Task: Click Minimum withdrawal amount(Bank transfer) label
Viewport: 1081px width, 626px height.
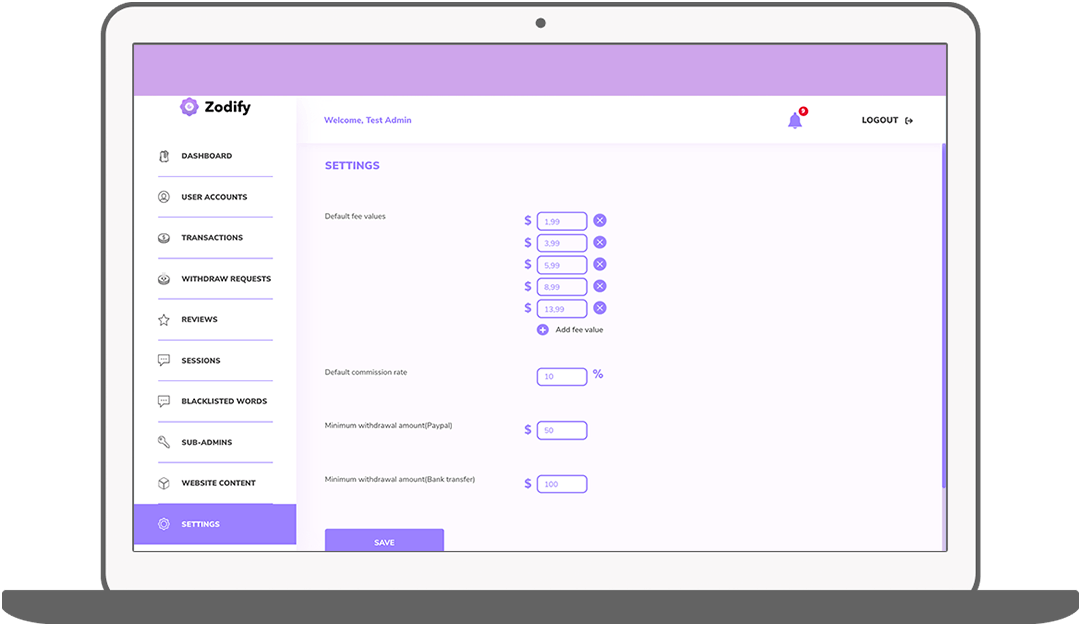Action: (400, 479)
